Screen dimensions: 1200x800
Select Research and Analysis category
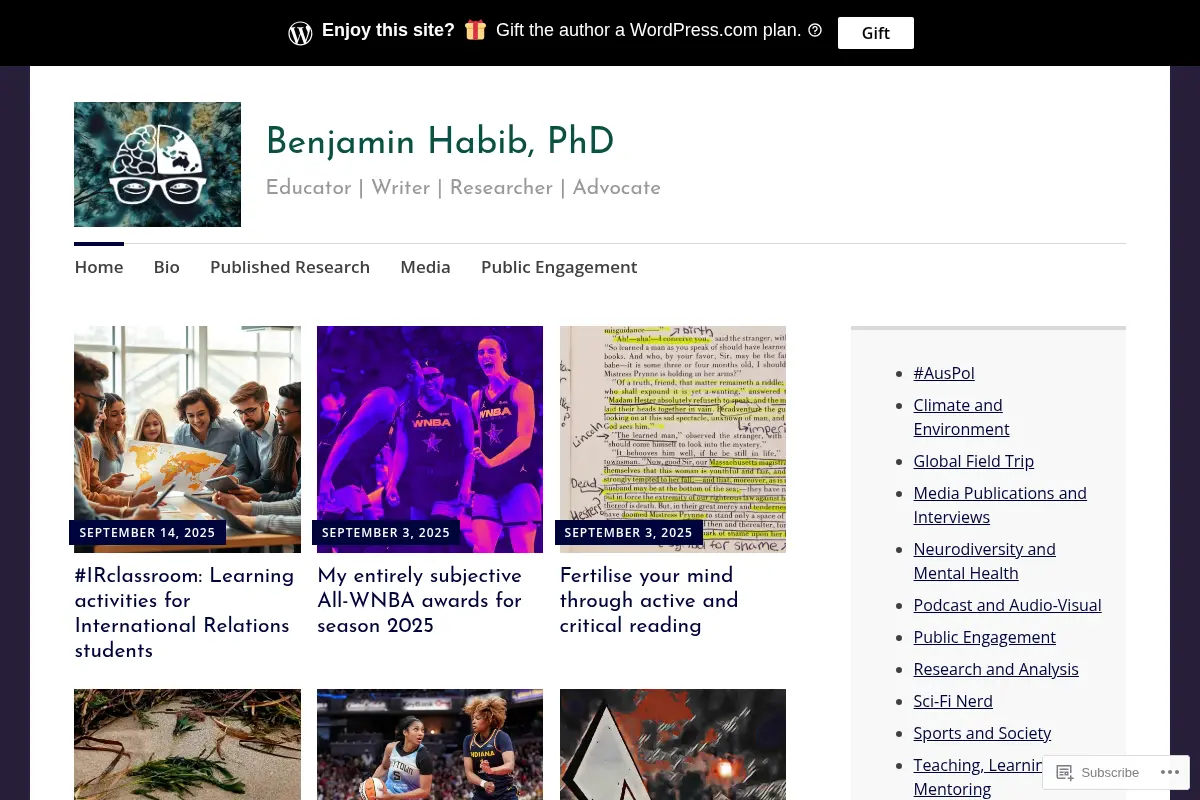996,669
